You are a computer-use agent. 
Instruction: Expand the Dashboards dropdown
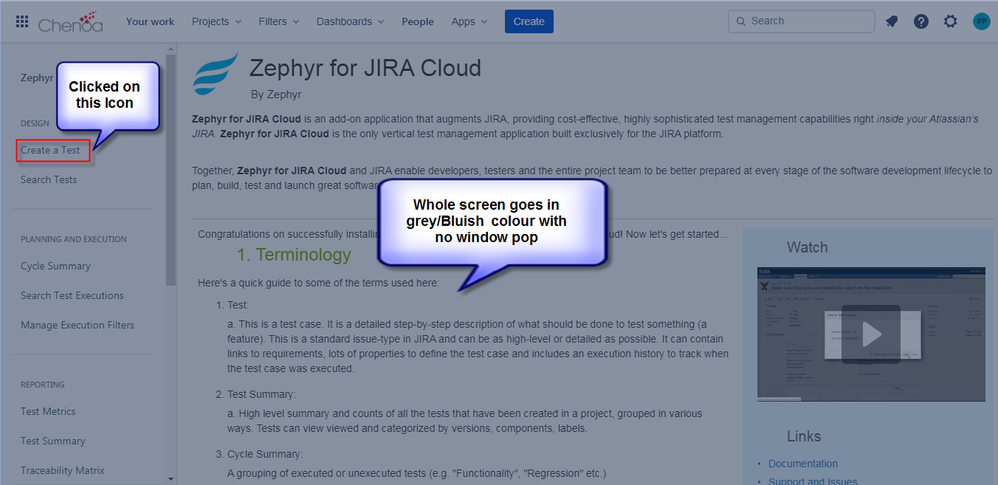[350, 21]
